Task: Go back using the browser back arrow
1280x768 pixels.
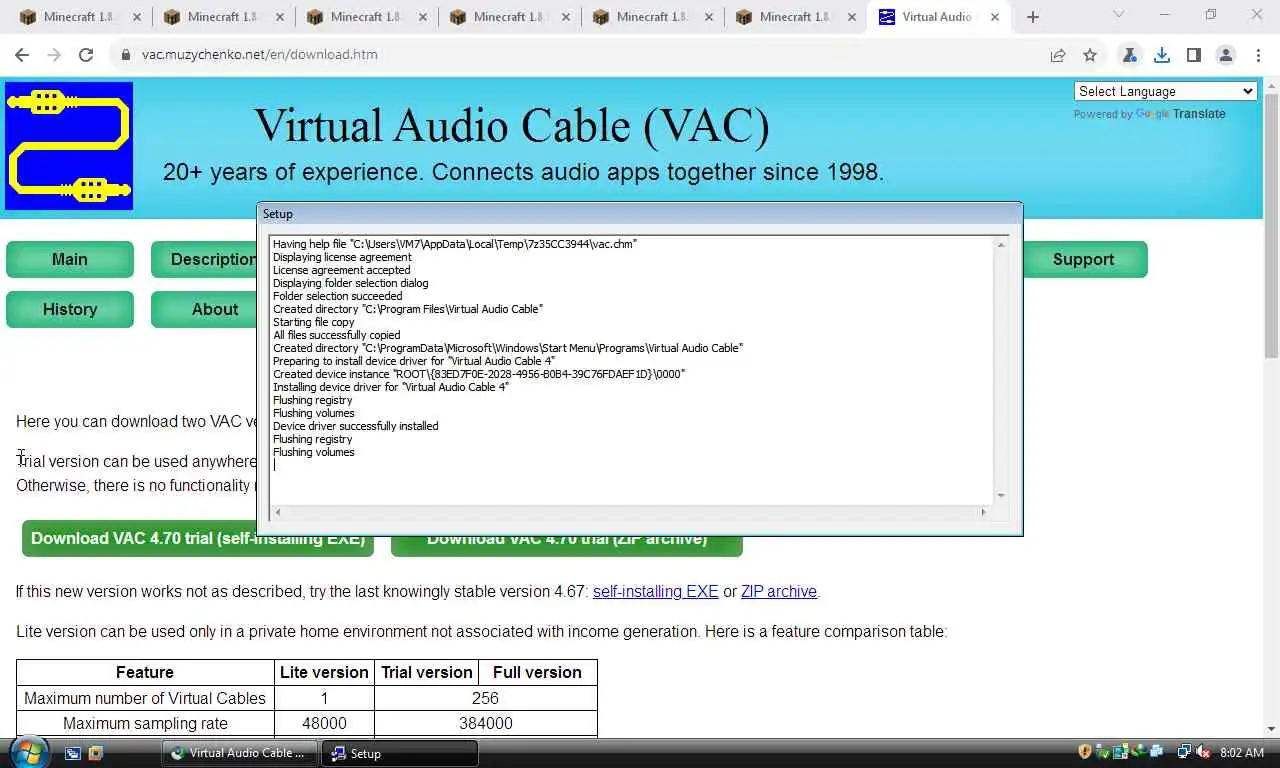Action: pyautogui.click(x=22, y=55)
